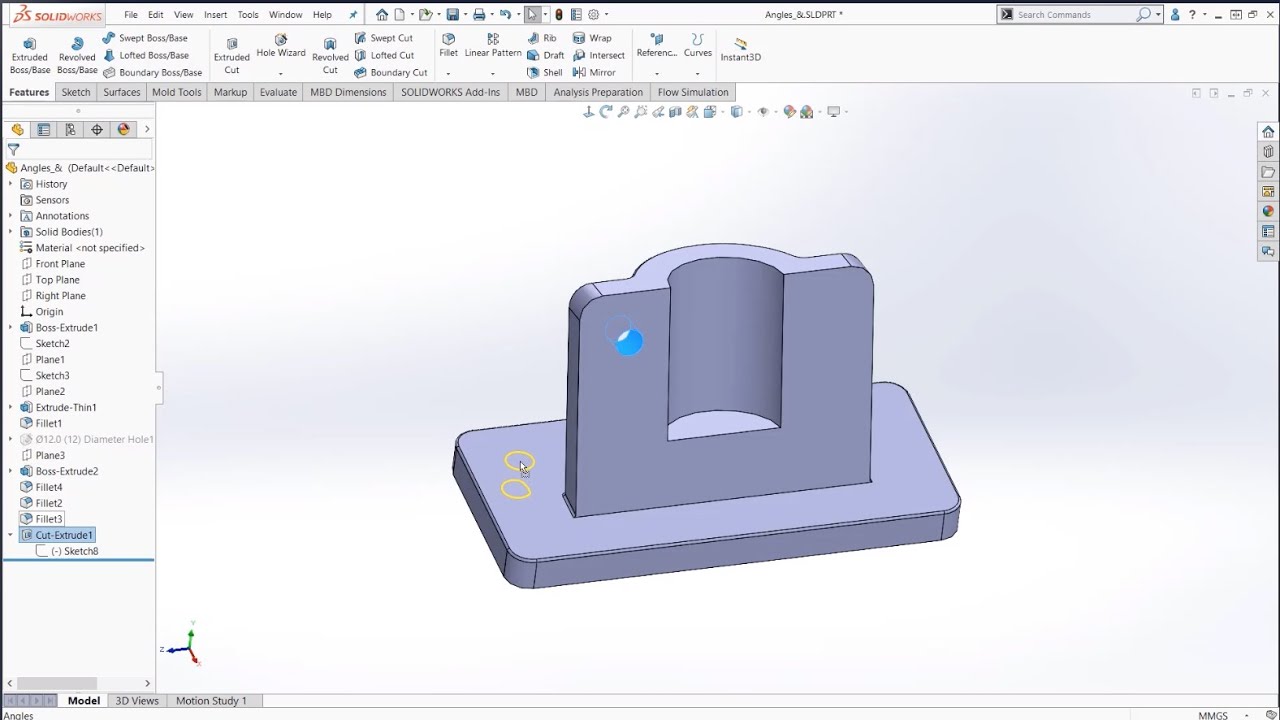Switch to the Evaluate tab

(278, 92)
